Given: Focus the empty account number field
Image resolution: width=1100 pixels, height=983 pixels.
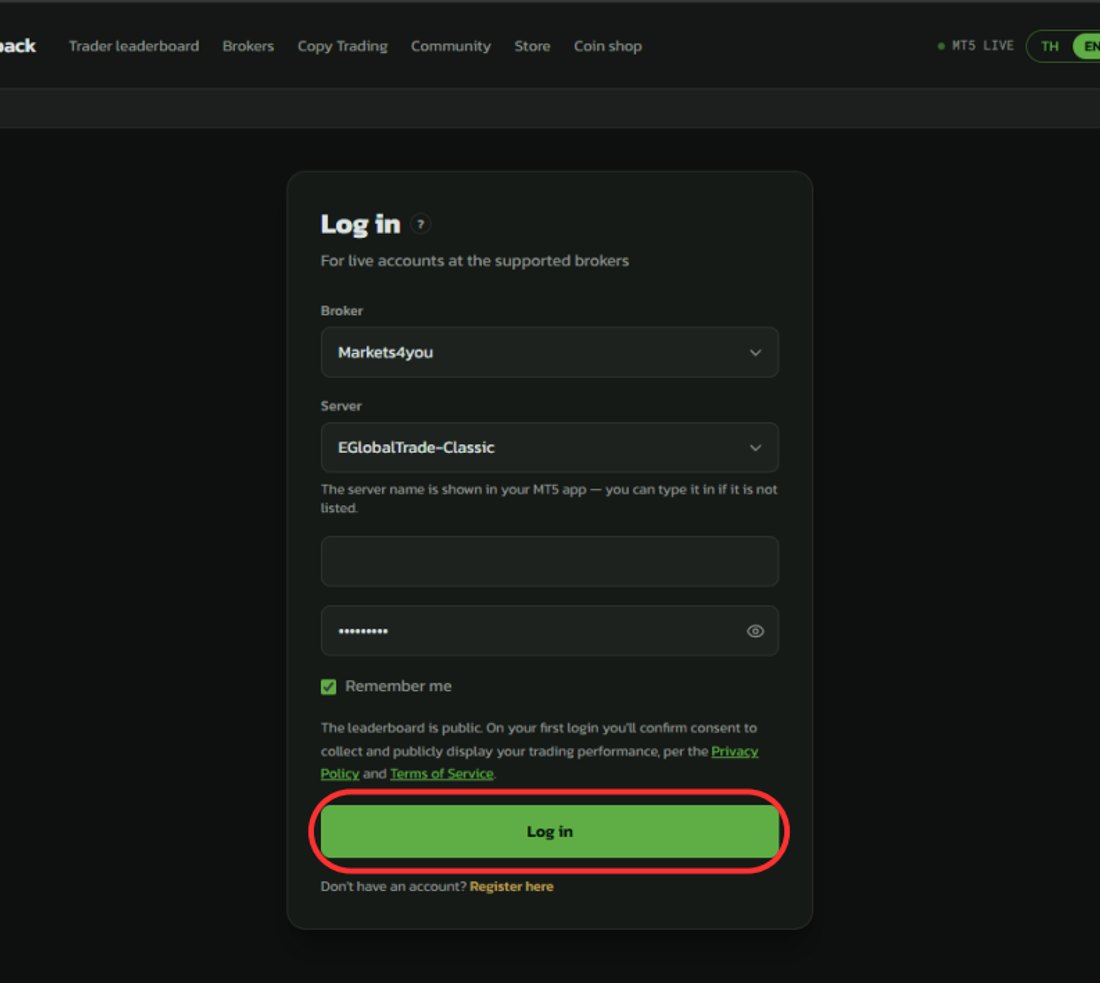Looking at the screenshot, I should (x=549, y=561).
